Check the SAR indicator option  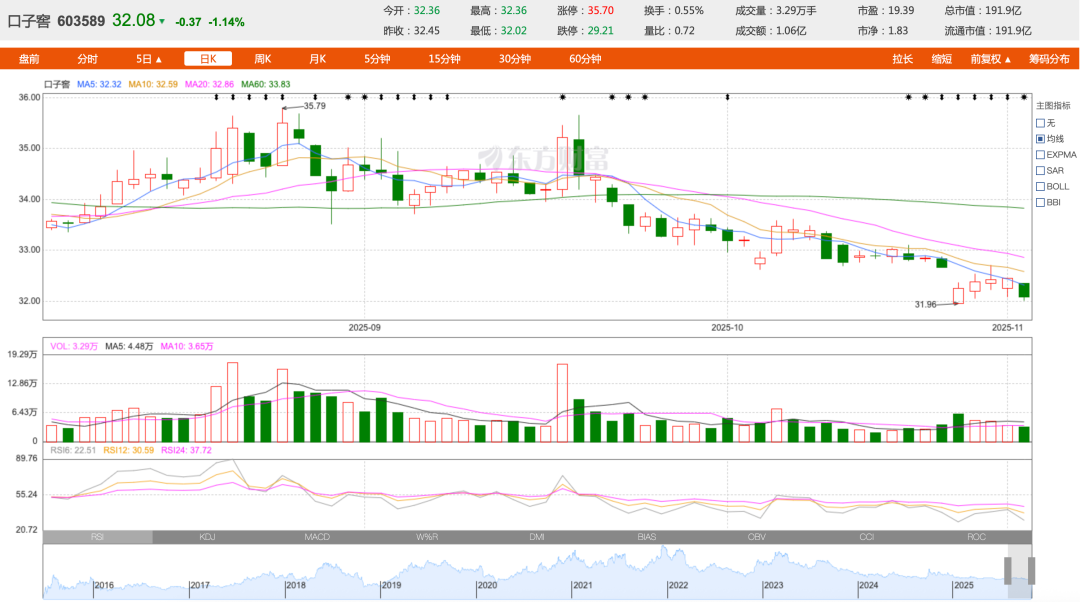[x=1040, y=171]
